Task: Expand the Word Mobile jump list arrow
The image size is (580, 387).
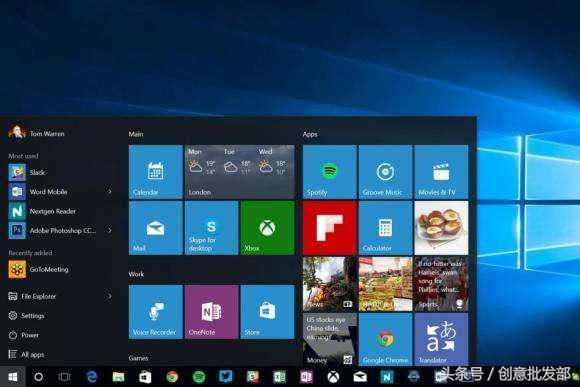Action: pos(109,192)
